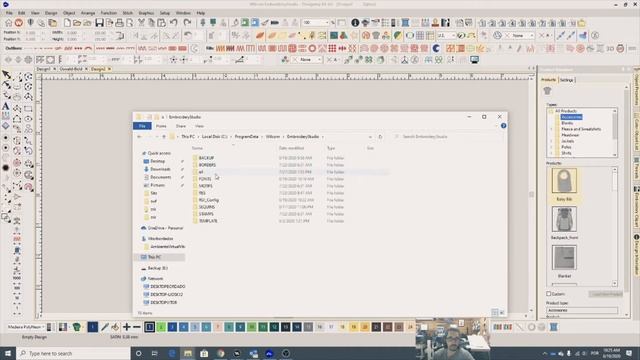Open Chrome from the taskbar
The image size is (640, 360).
click(x=220, y=353)
